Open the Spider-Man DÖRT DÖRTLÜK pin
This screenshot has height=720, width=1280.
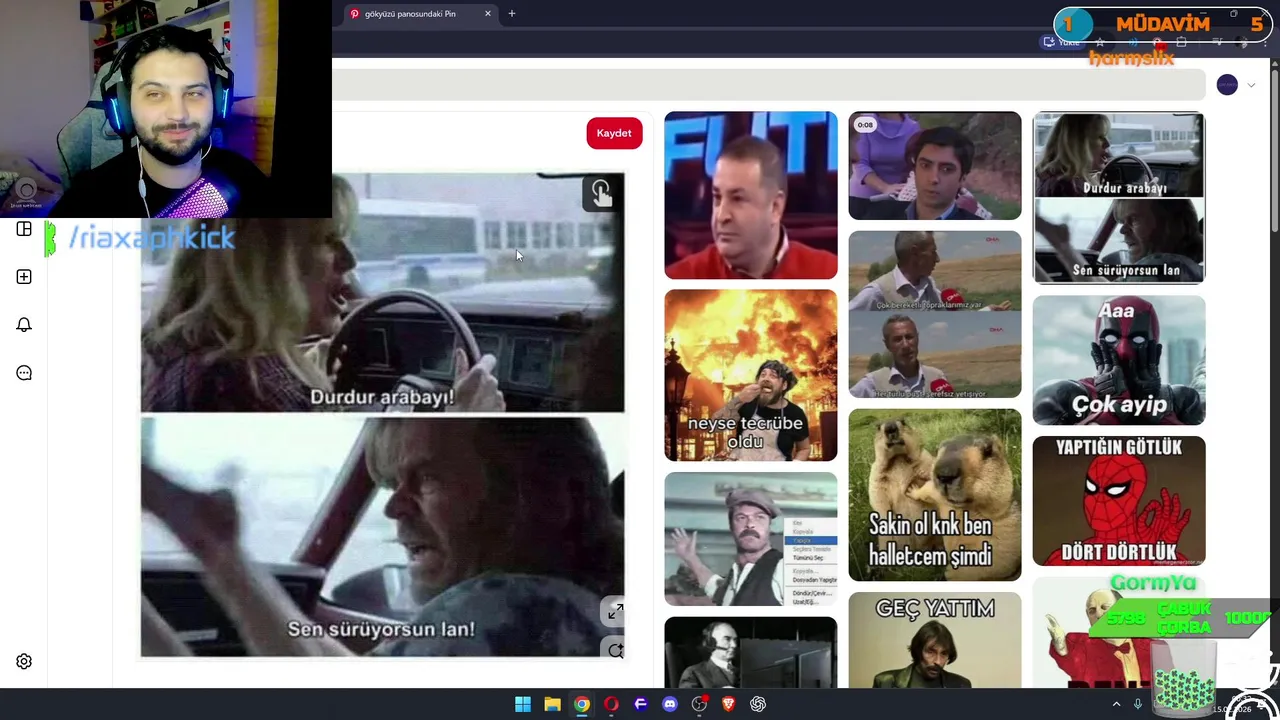click(1119, 501)
